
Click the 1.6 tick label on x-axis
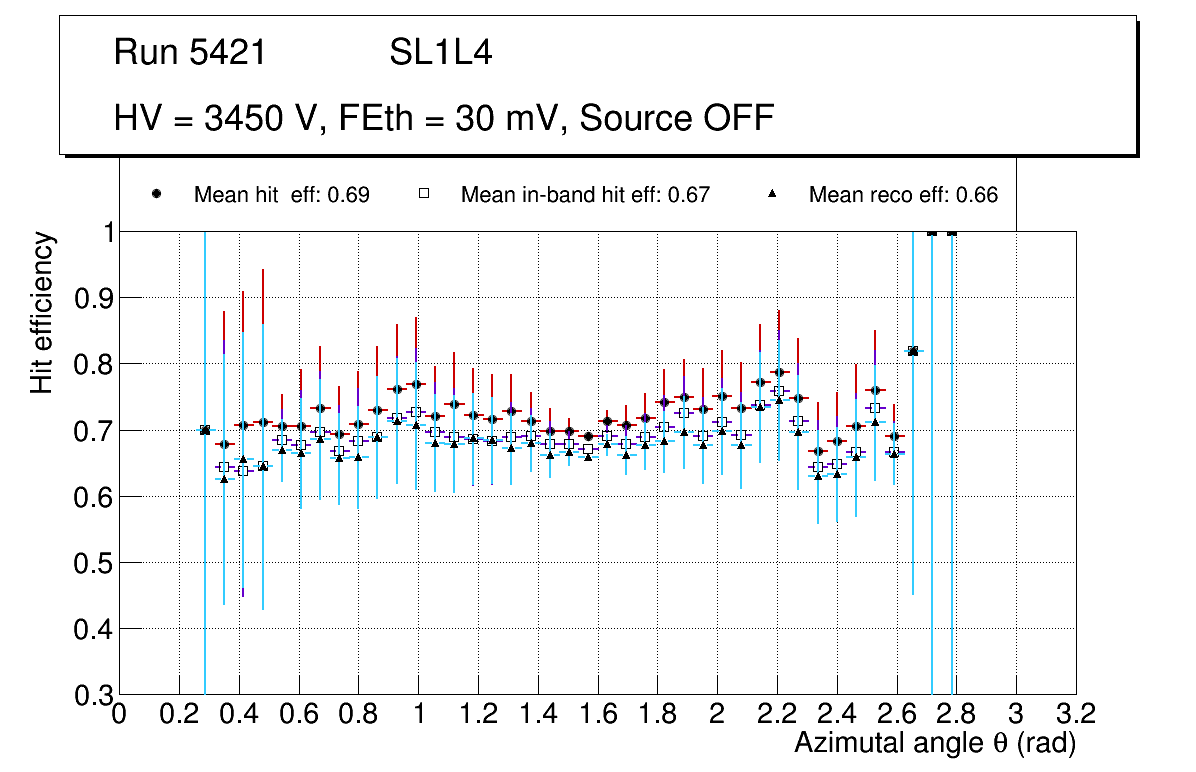pos(597,713)
